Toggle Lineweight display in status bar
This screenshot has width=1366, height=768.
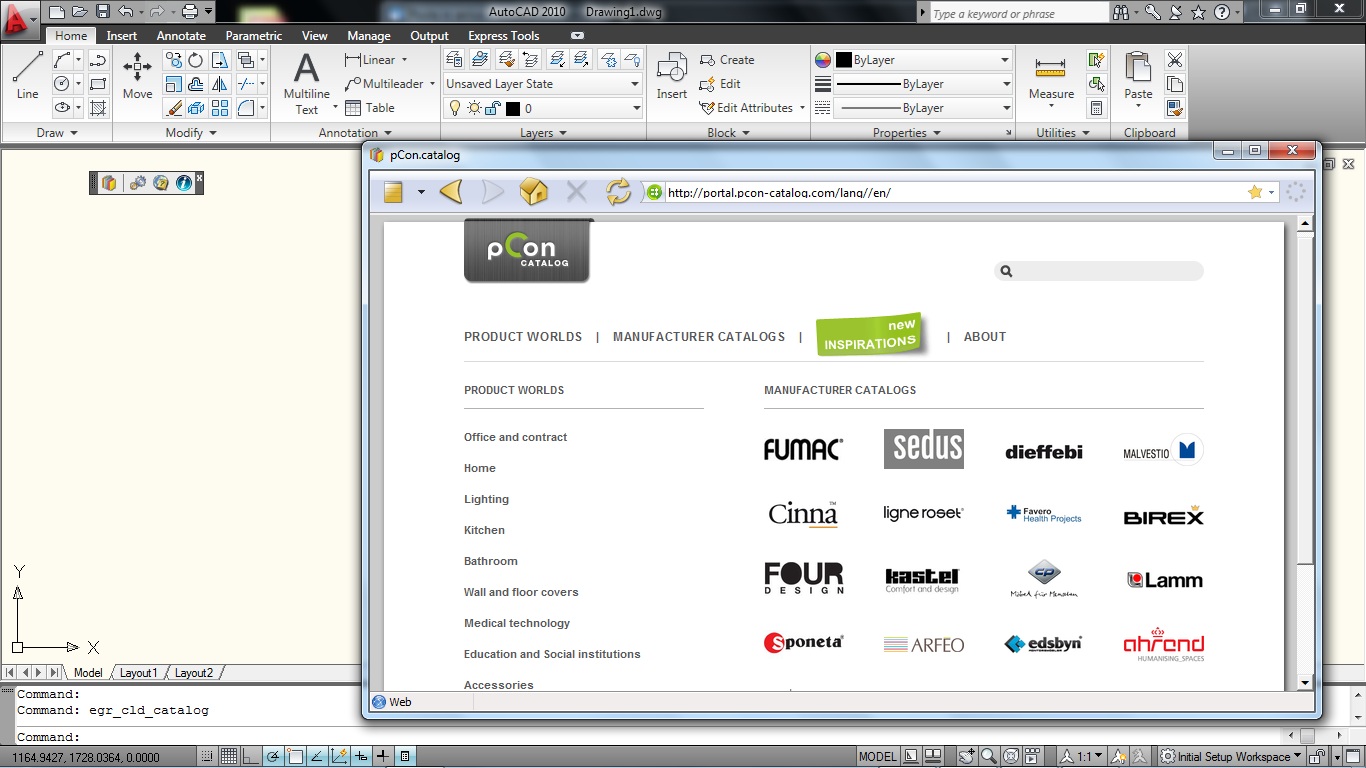click(x=384, y=756)
